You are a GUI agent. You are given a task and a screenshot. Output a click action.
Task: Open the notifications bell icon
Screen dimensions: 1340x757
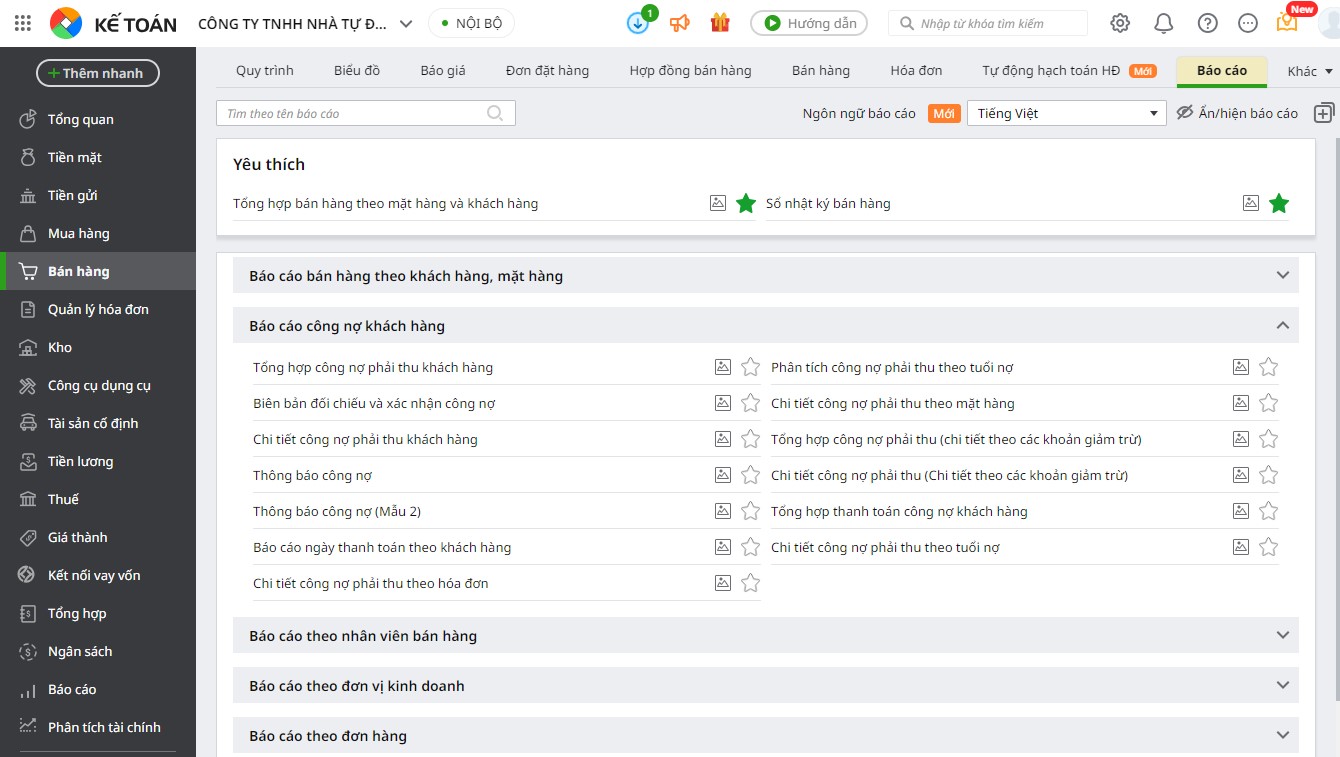pyautogui.click(x=1164, y=23)
